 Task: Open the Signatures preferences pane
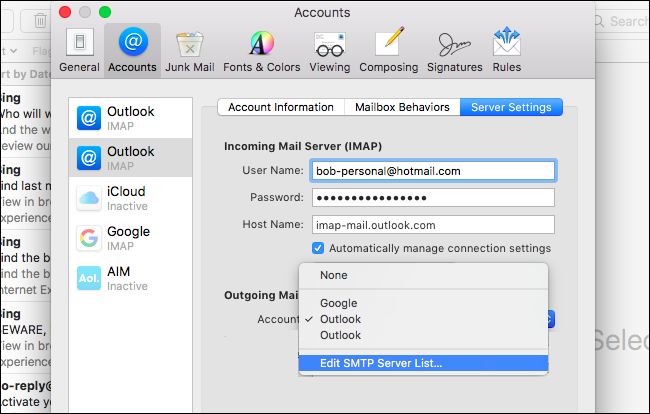point(455,50)
